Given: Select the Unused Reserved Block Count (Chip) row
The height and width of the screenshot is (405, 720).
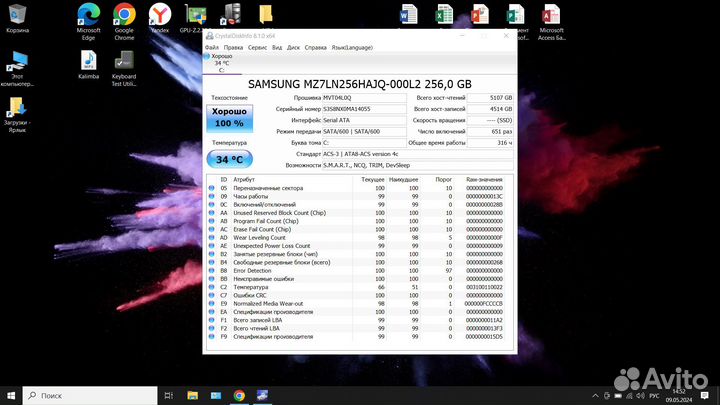Looking at the screenshot, I should pyautogui.click(x=360, y=213).
